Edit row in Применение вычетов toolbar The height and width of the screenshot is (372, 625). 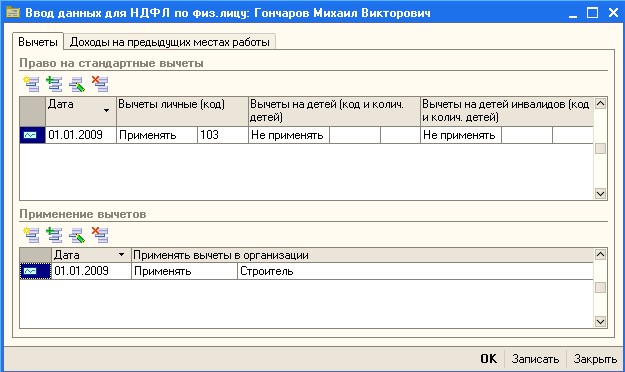(x=77, y=235)
